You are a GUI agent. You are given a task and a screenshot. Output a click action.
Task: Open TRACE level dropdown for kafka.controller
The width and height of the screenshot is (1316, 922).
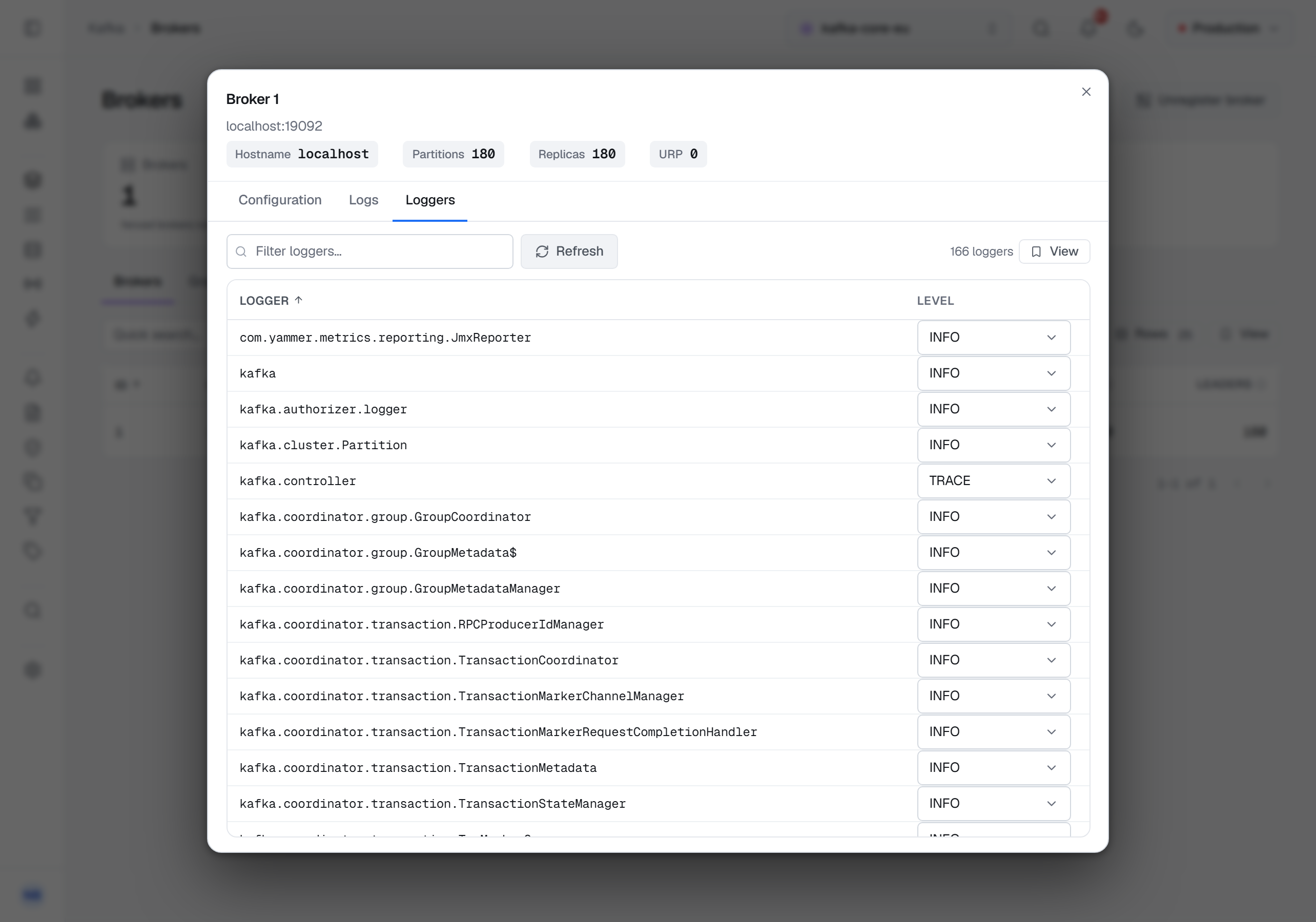pyautogui.click(x=993, y=481)
